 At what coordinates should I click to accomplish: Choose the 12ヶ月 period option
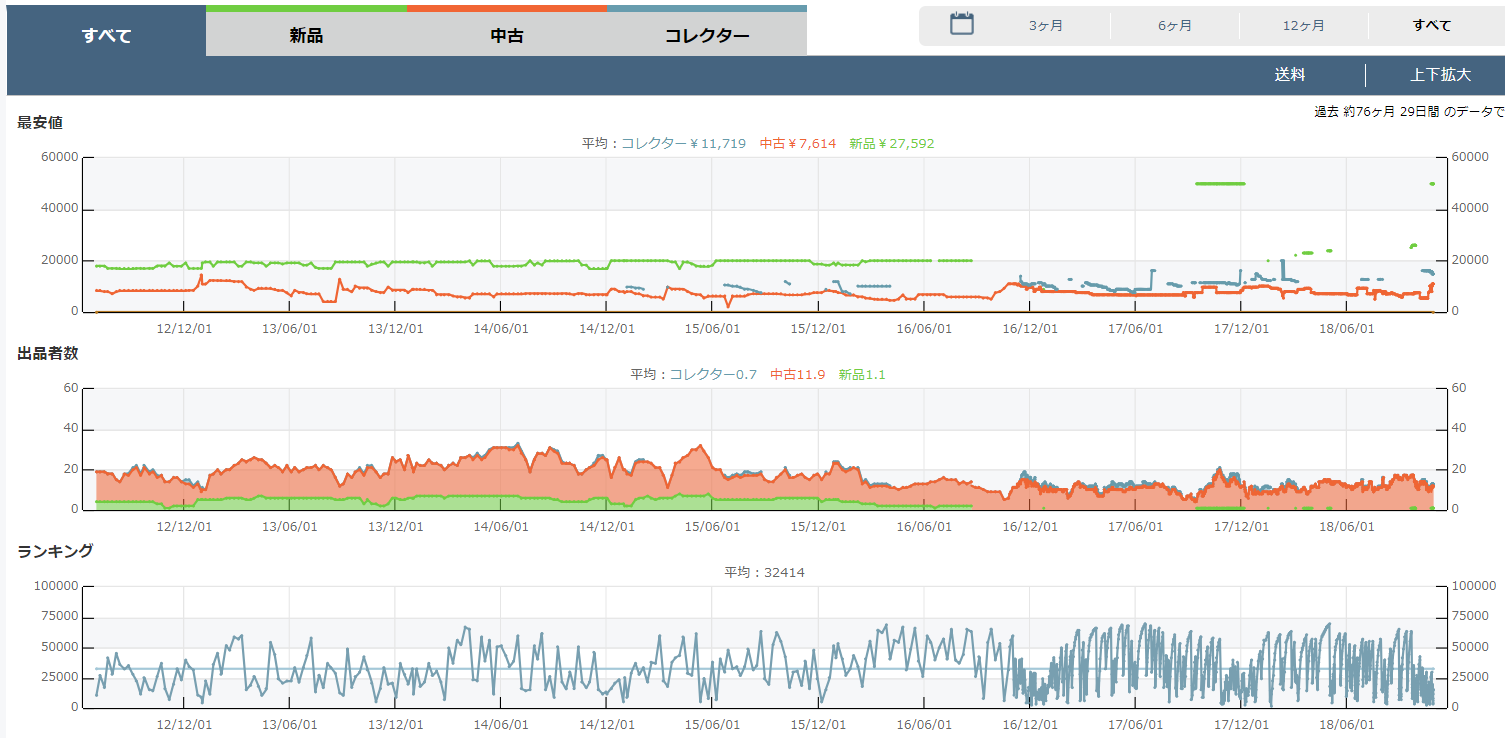pos(1303,26)
